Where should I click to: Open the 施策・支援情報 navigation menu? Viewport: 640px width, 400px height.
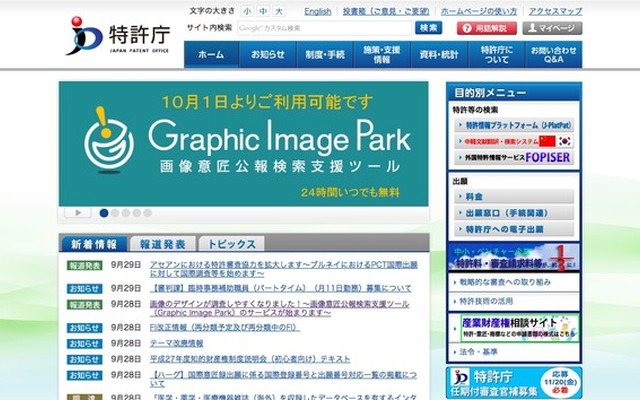tap(382, 54)
